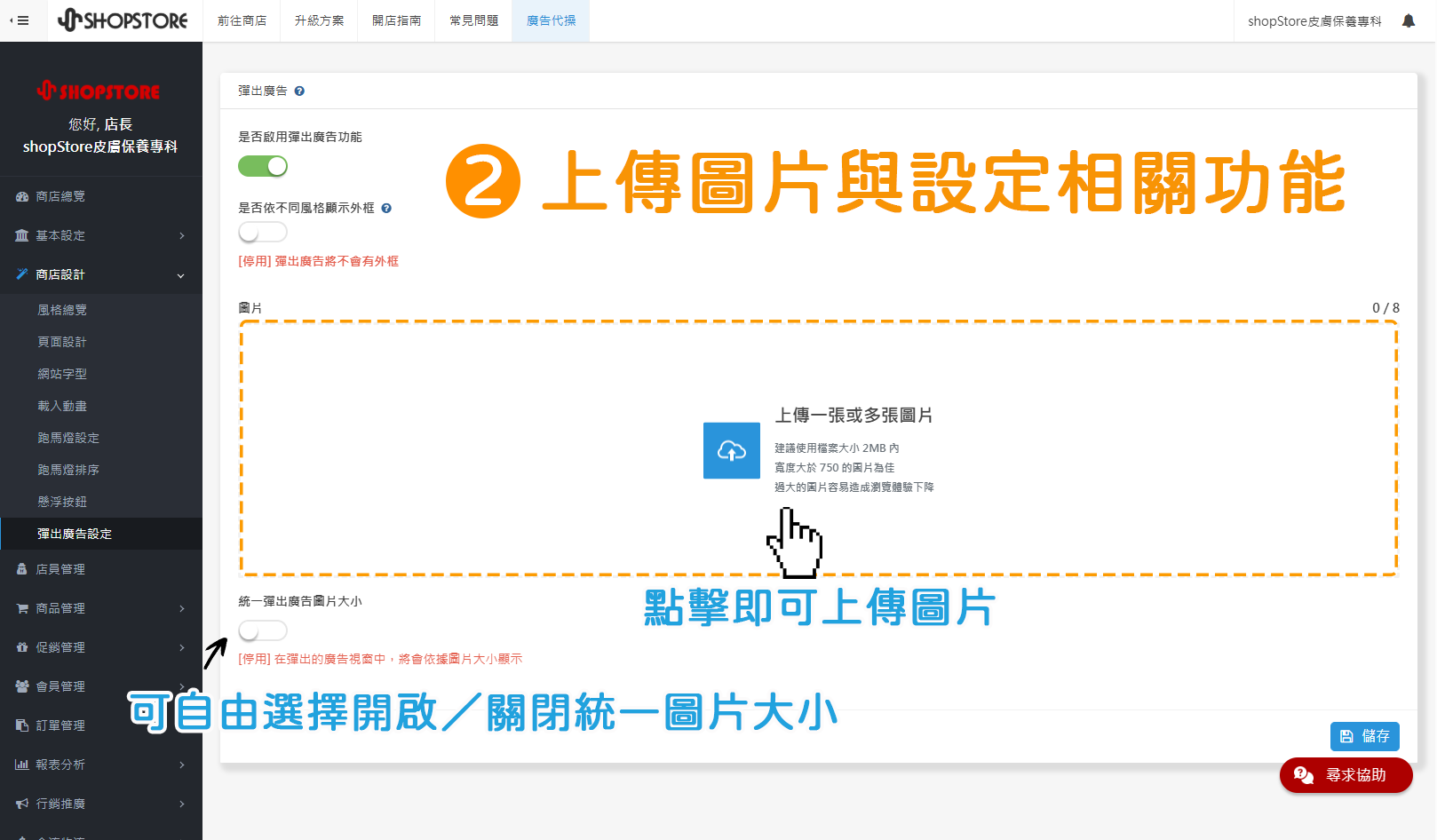Click 店員管理 sidebar label
The width and height of the screenshot is (1437, 840).
(60, 569)
